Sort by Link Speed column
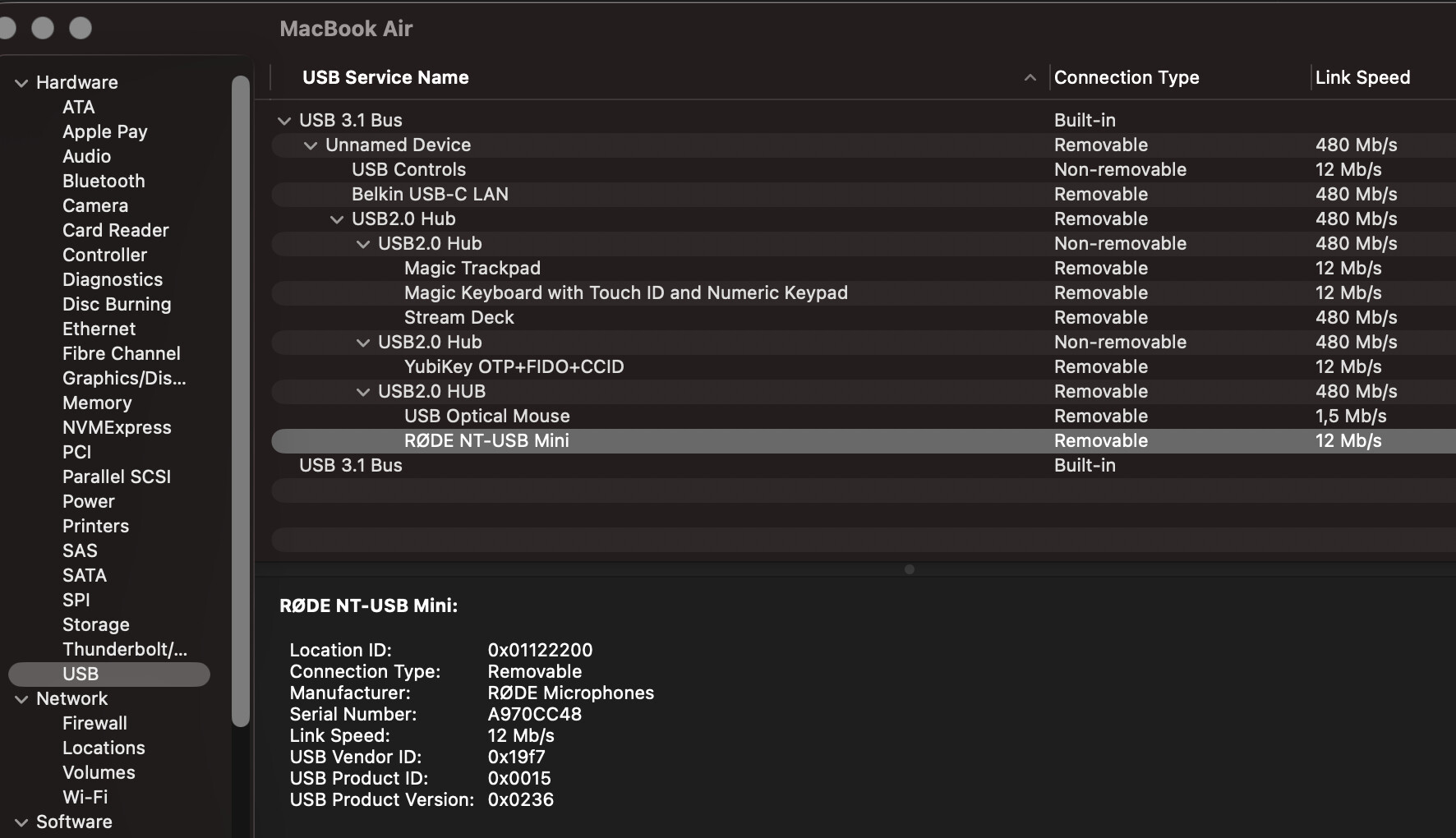Screen dimensions: 1456x838 tap(1362, 78)
